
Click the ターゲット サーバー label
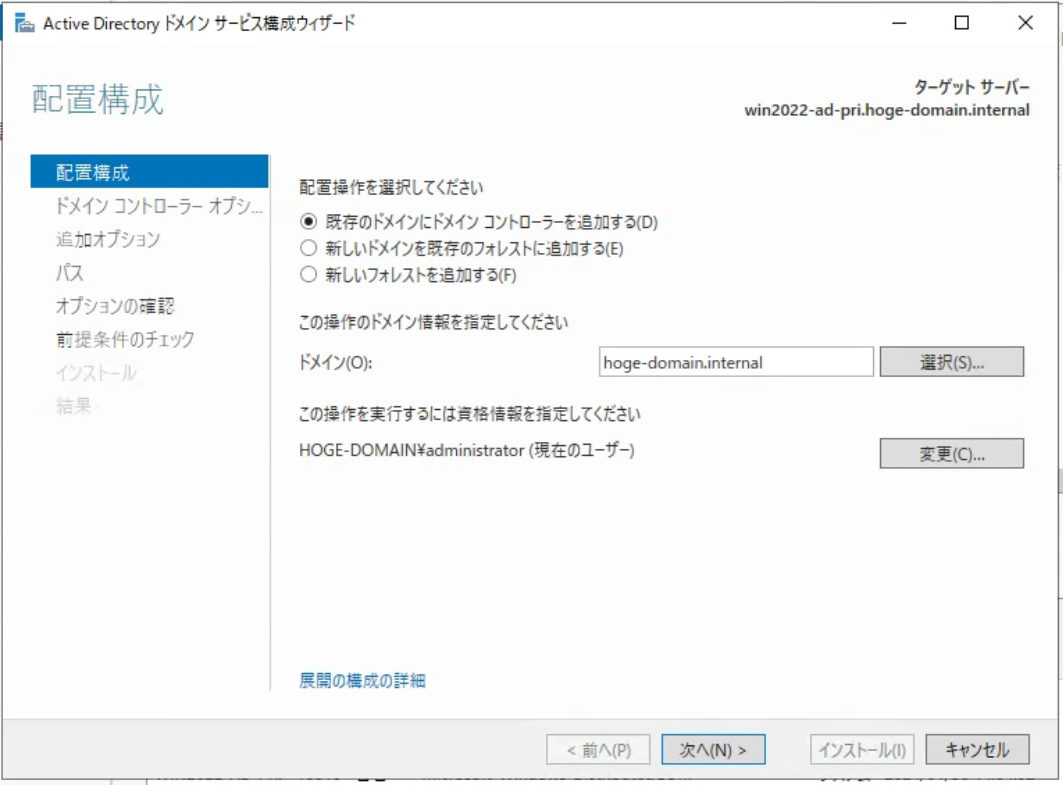(971, 87)
